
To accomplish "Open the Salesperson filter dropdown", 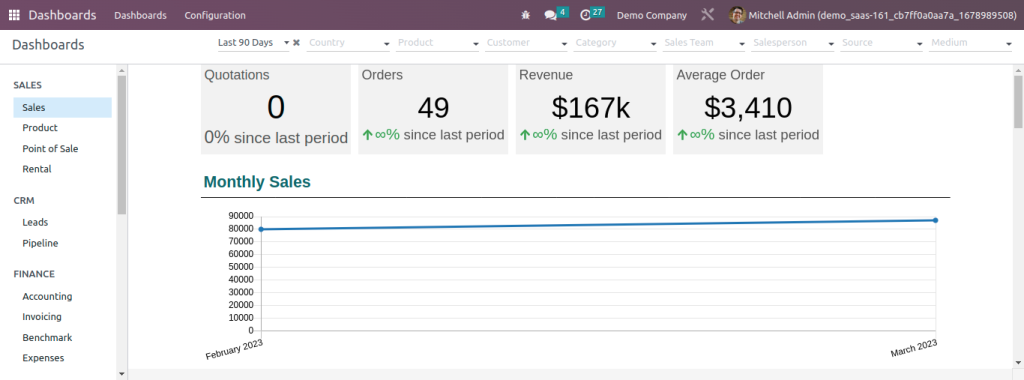I will pyautogui.click(x=793, y=43).
